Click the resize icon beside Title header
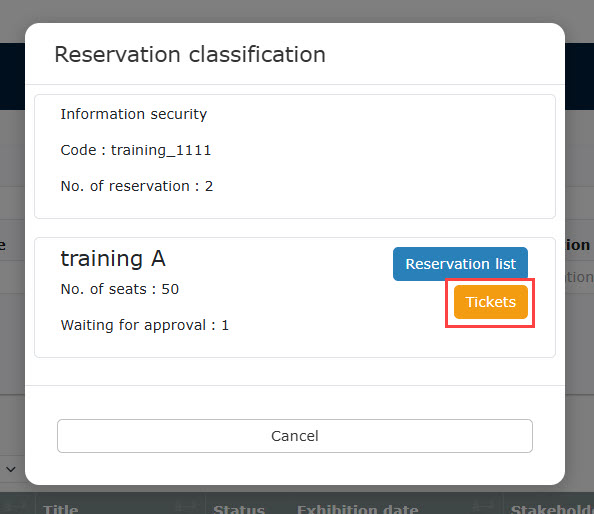 click(x=186, y=506)
